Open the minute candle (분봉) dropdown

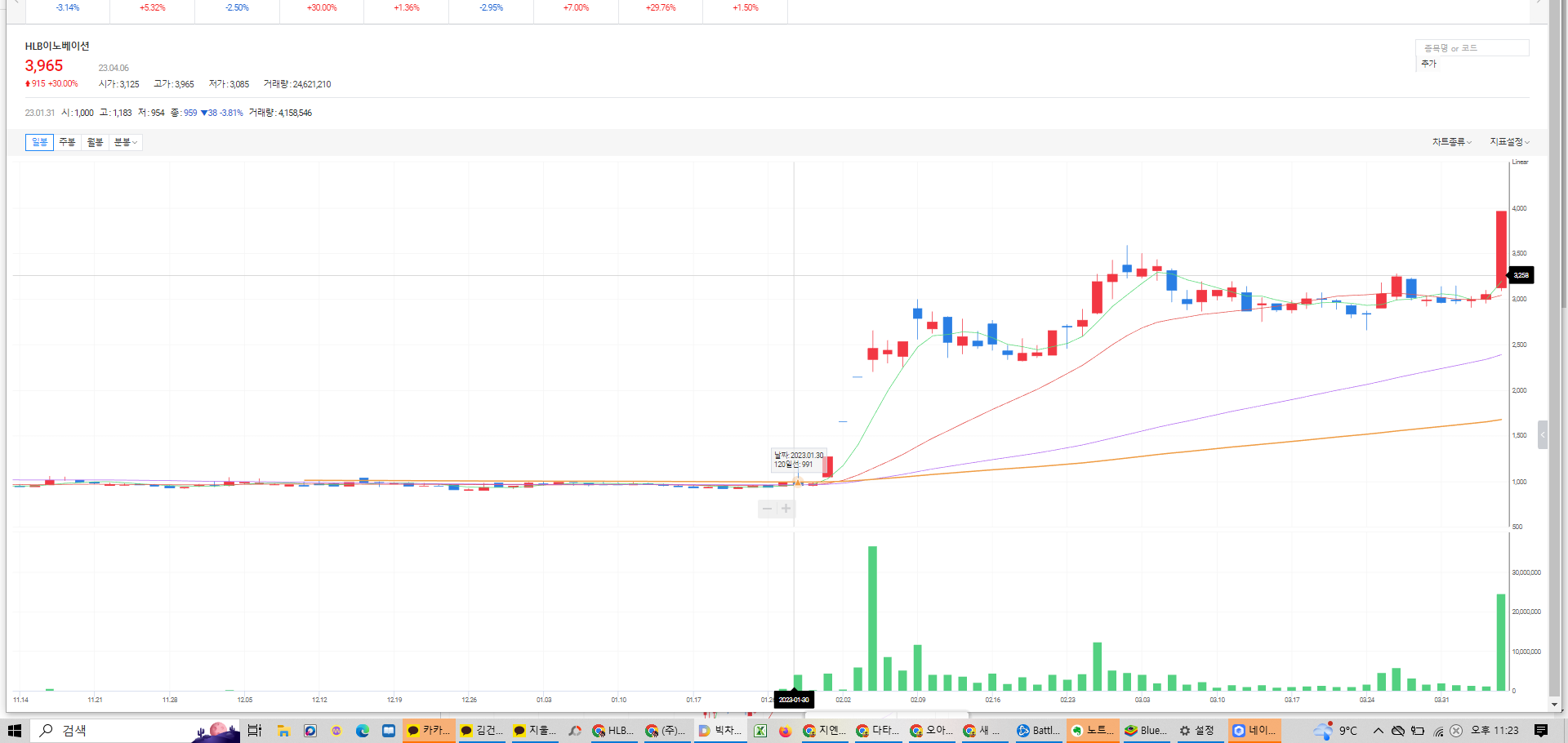click(x=125, y=142)
